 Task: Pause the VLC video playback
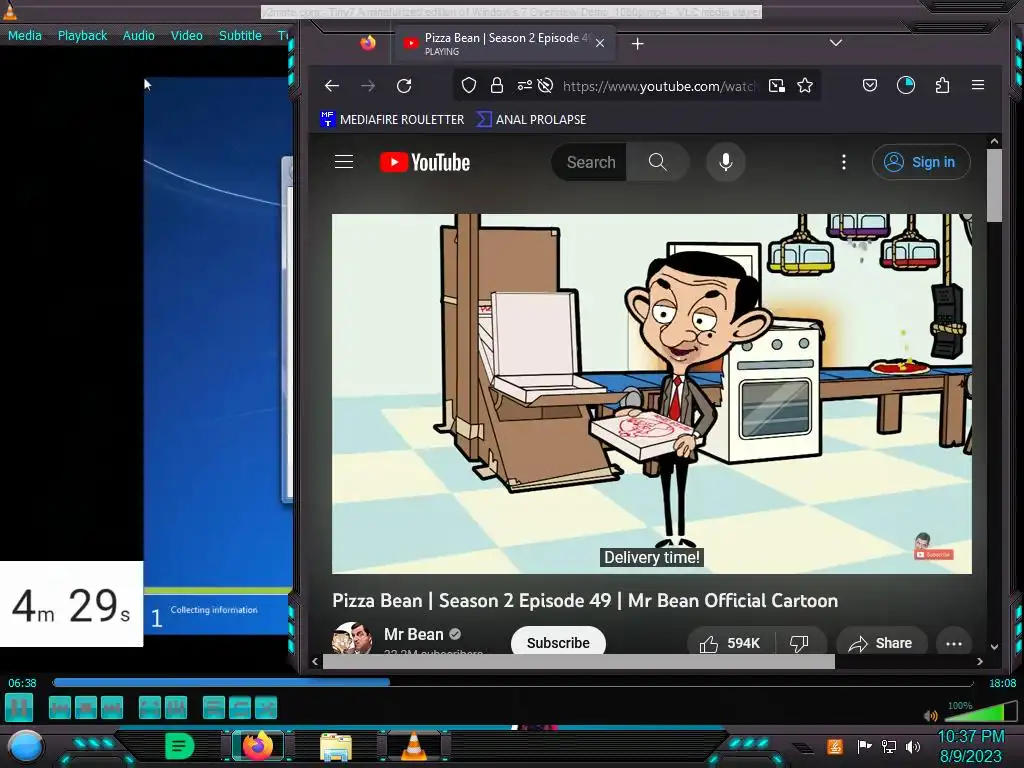click(19, 708)
